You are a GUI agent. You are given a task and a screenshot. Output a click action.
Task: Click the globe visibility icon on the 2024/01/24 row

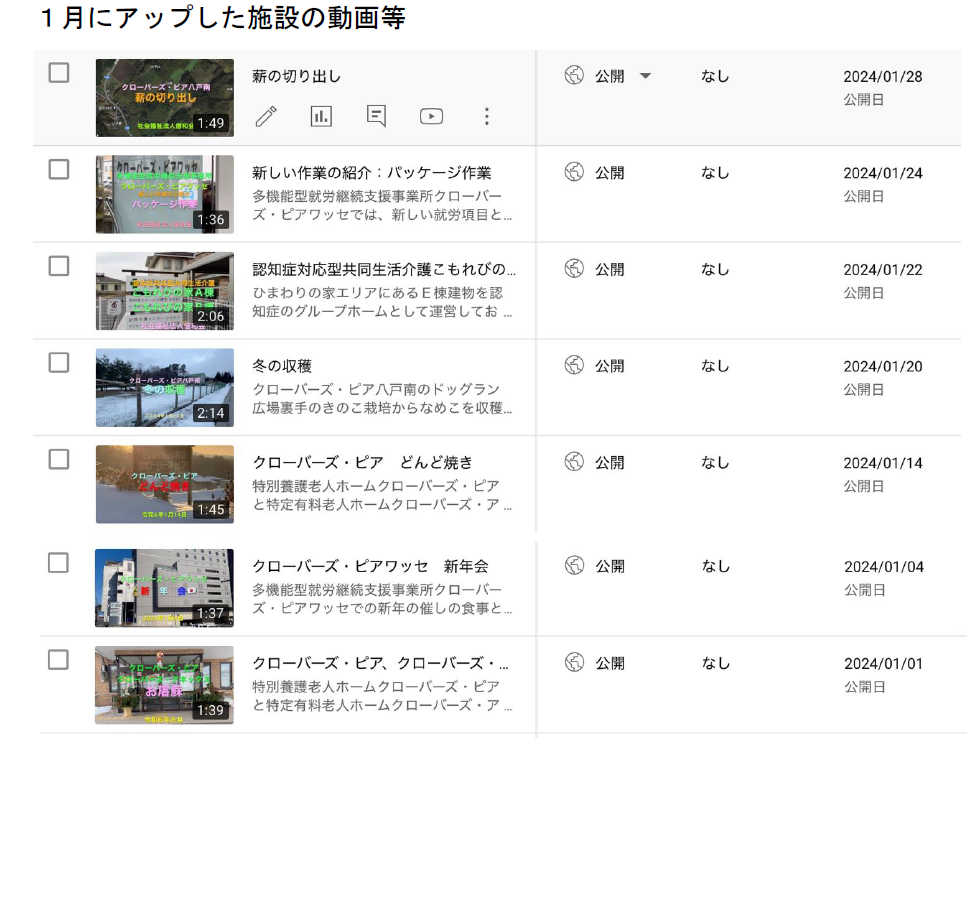tap(574, 171)
